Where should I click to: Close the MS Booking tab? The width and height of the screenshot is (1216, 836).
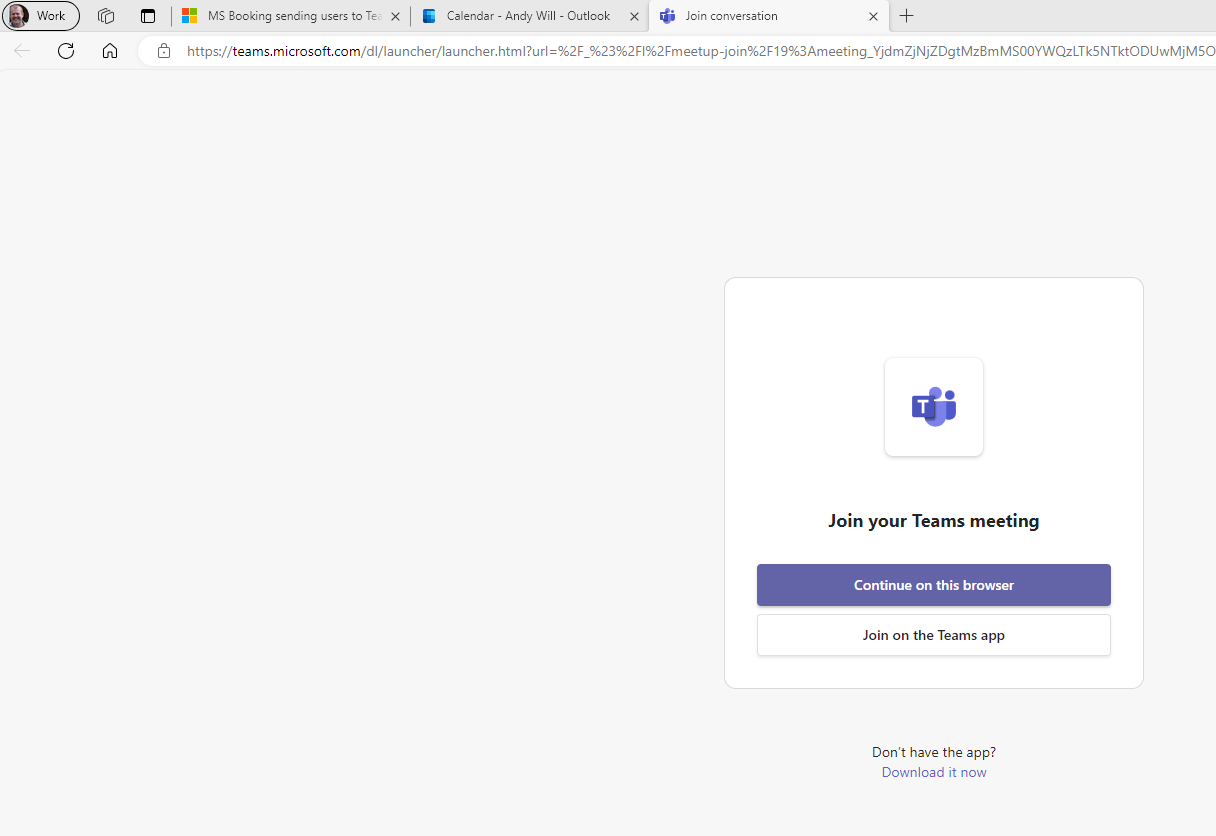(395, 16)
